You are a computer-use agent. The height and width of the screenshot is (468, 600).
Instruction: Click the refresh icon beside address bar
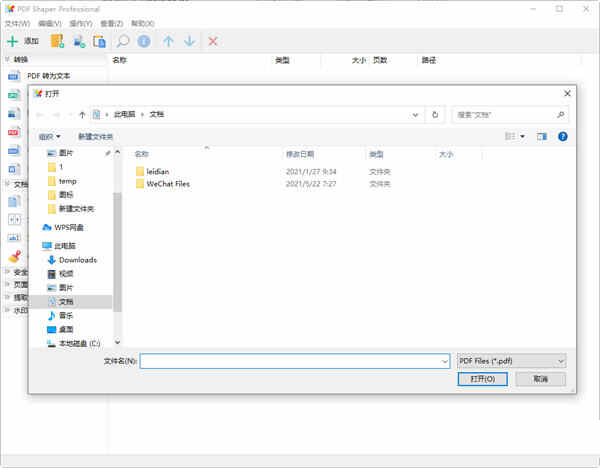[434, 115]
